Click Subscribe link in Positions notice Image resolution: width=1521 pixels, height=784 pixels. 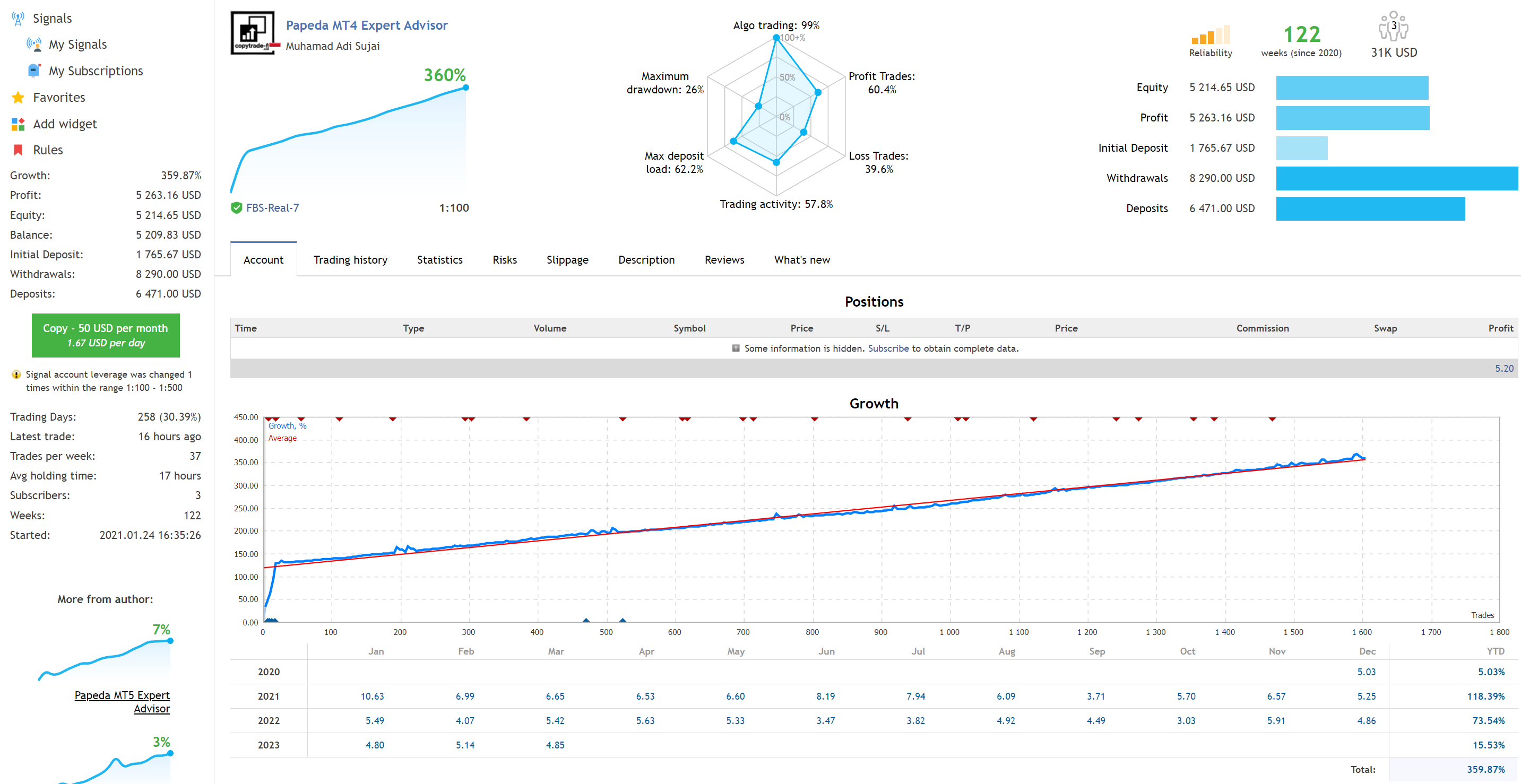coord(888,349)
